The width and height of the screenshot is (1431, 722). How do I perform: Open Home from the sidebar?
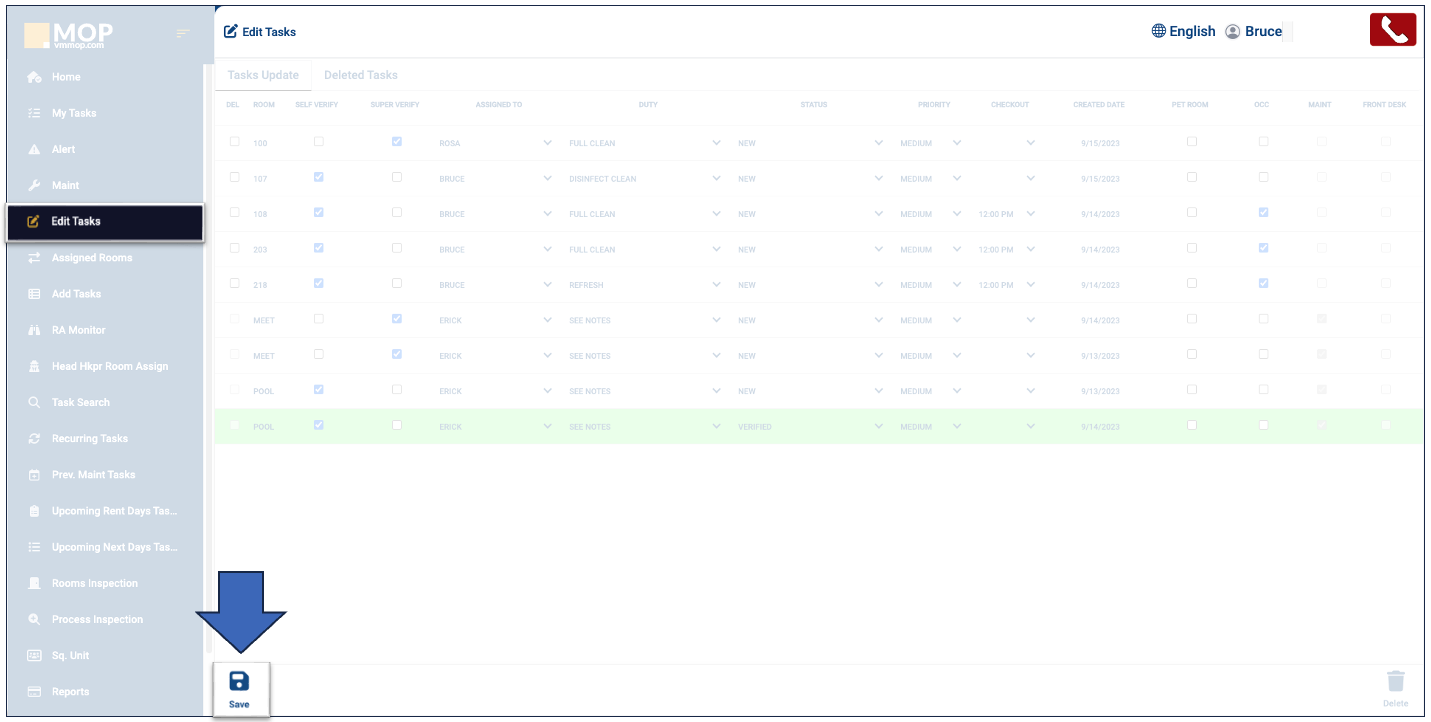tap(66, 77)
